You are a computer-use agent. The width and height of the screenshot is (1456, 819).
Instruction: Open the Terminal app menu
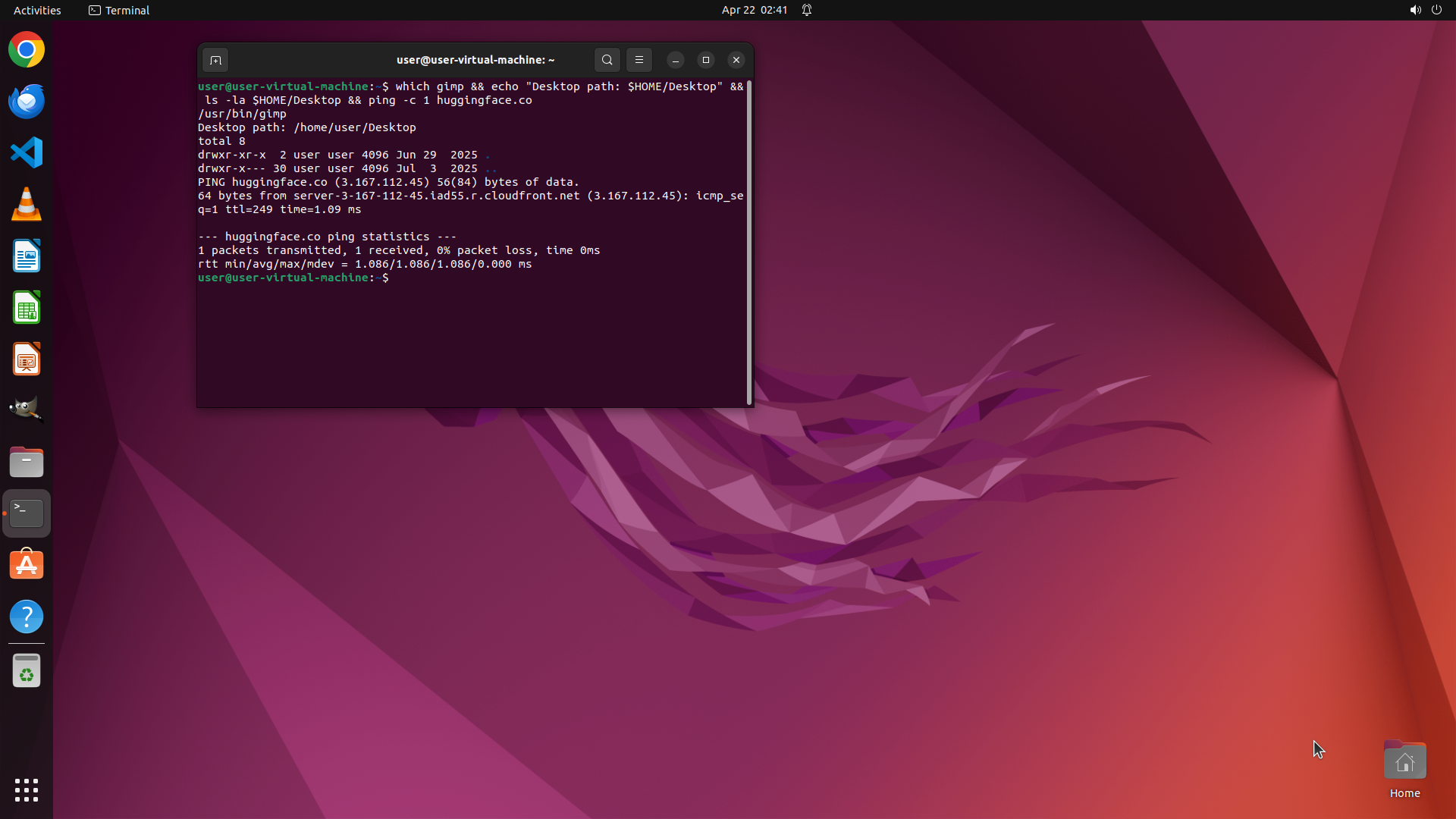119,10
